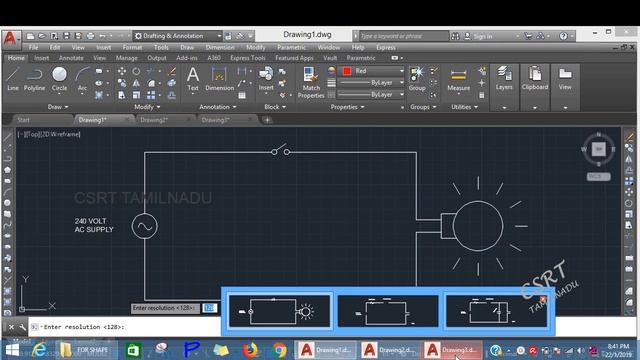The height and width of the screenshot is (360, 640).
Task: Click the Undo arrow icon
Action: pyautogui.click(x=102, y=36)
